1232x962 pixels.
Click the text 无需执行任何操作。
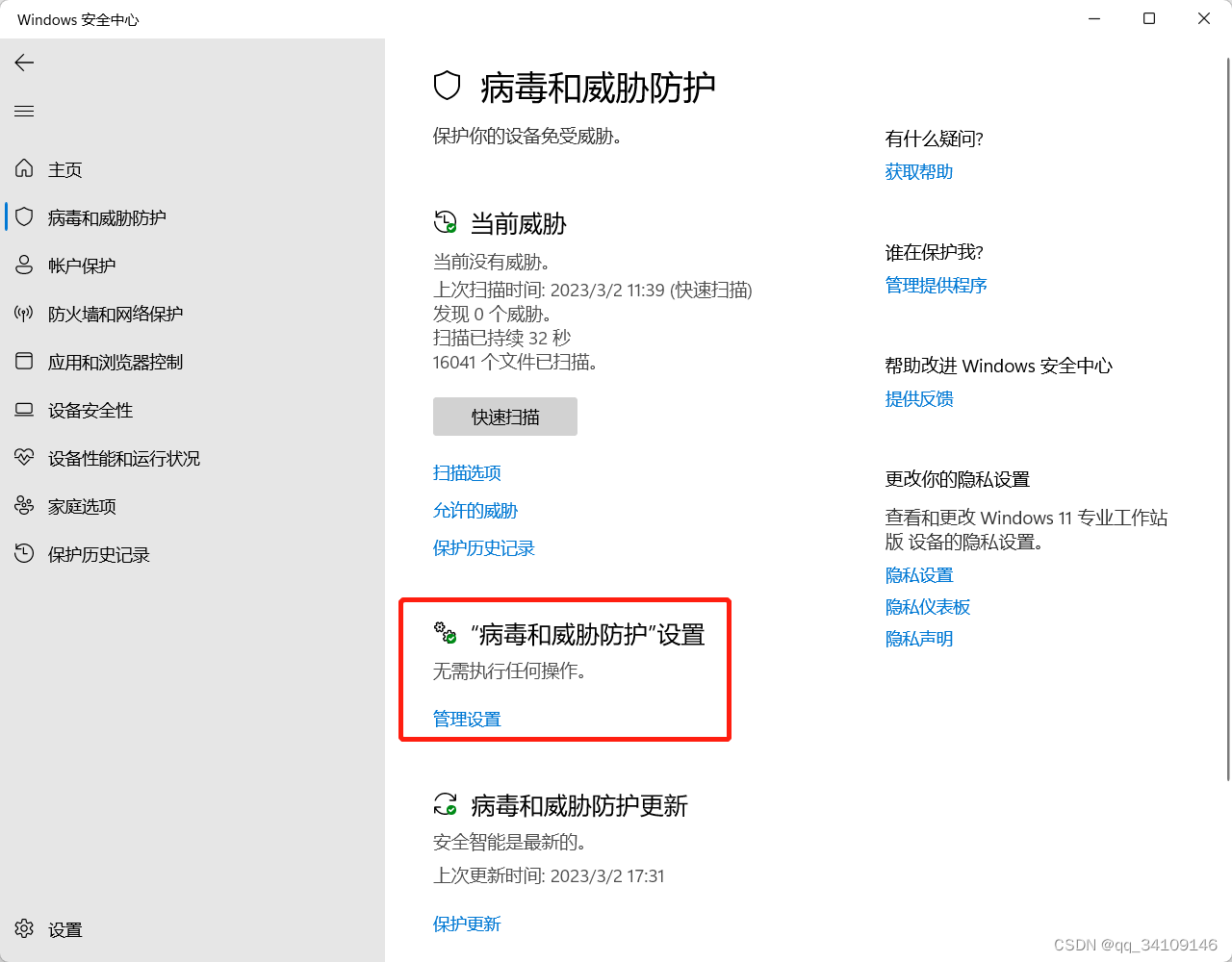pyautogui.click(x=509, y=671)
